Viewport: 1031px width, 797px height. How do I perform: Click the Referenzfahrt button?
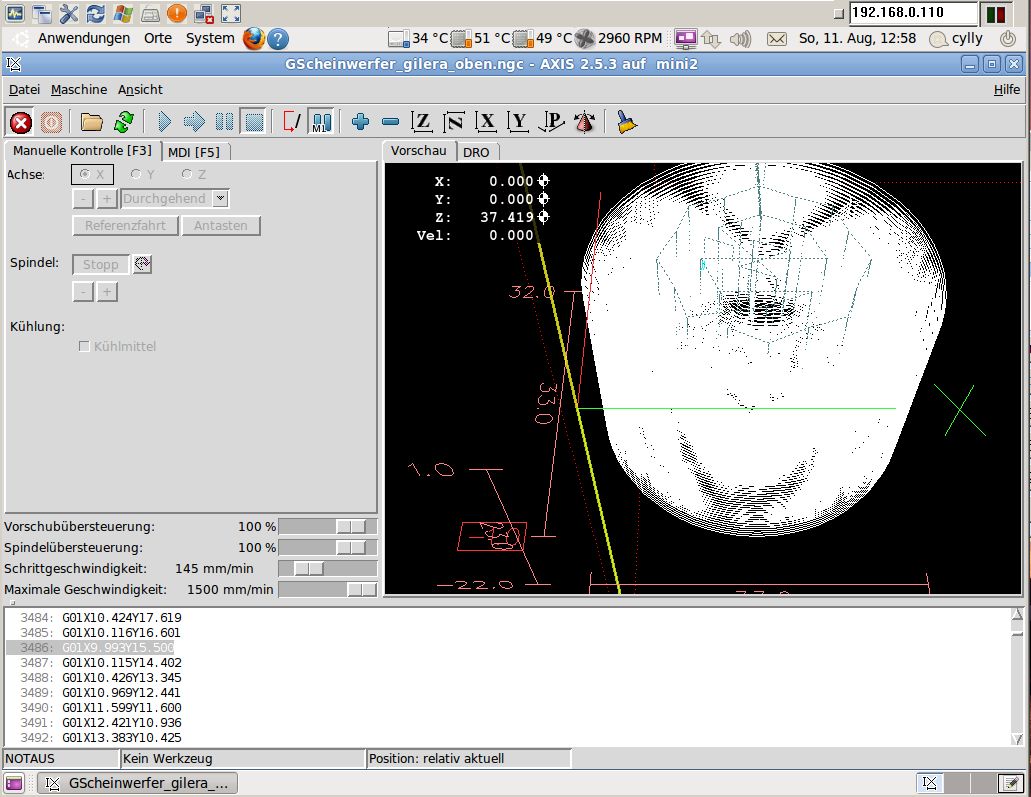pos(125,226)
